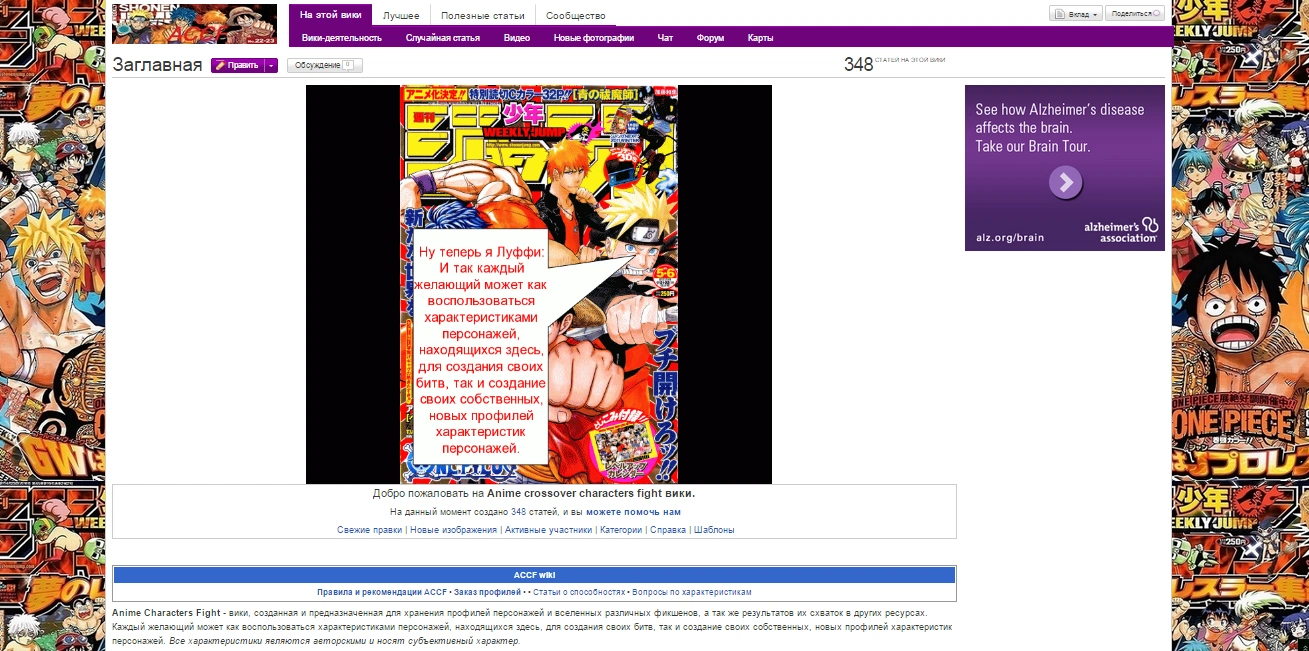Open the Категории link
The width and height of the screenshot is (1309, 651).
621,530
